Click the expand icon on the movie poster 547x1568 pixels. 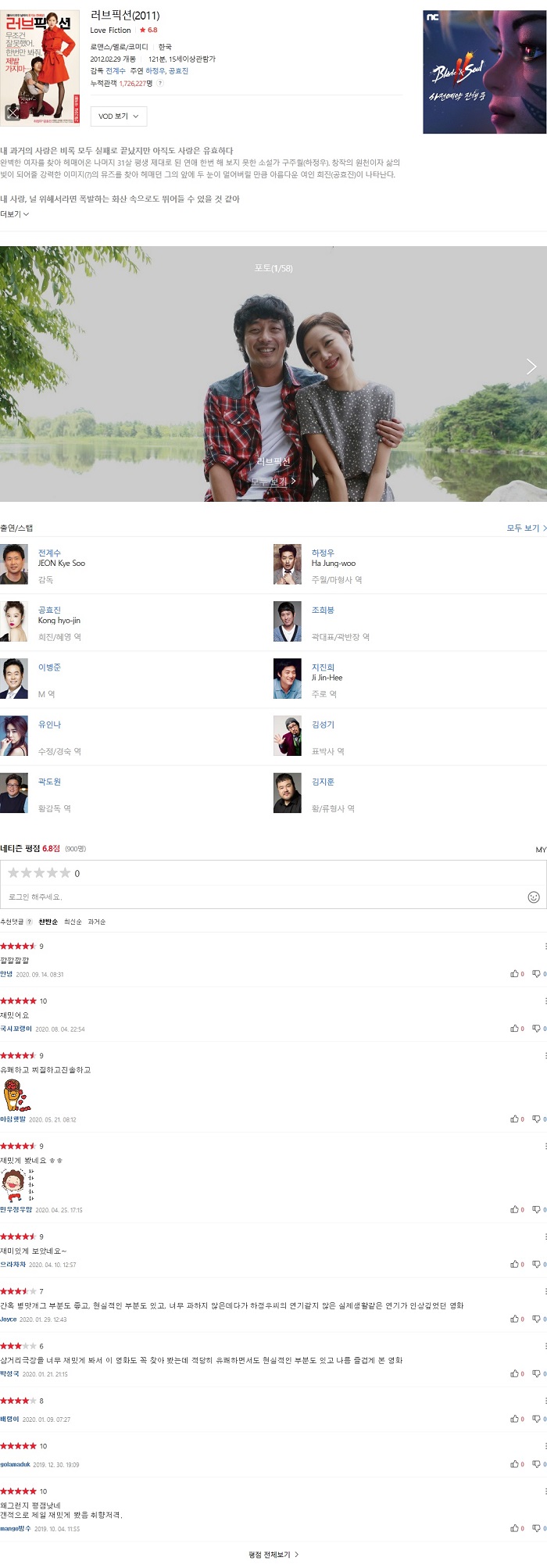tap(13, 113)
